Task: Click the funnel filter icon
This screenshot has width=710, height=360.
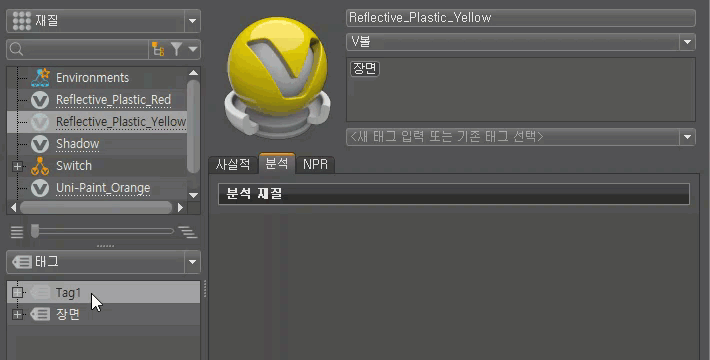Action: click(x=177, y=49)
